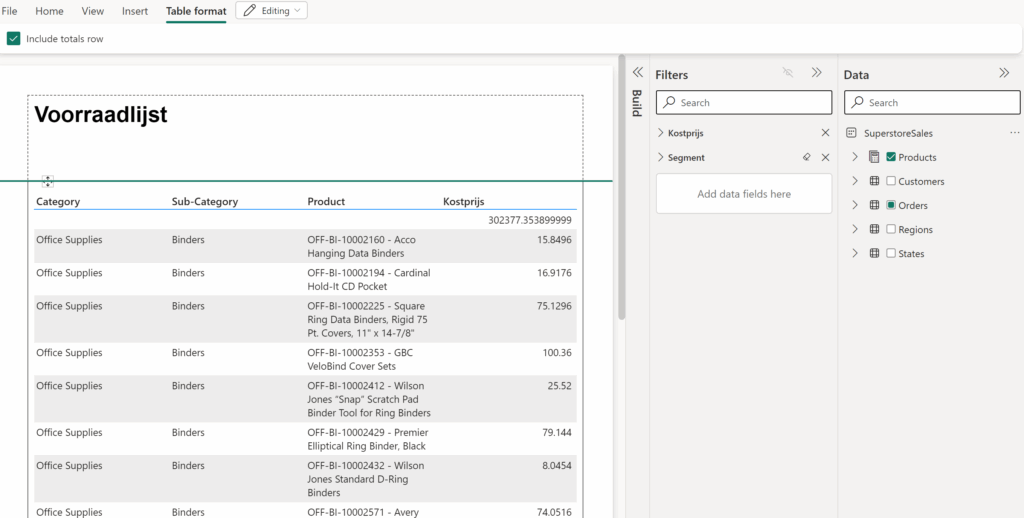Switch to the Home tab
Viewport: 1024px width, 518px height.
pyautogui.click(x=49, y=11)
